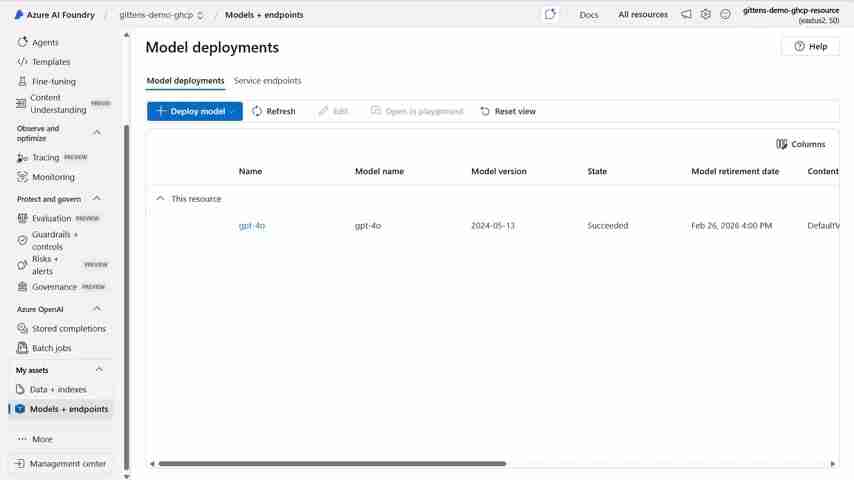
Task: Click the Models + endpoints cube icon
Action: (20, 409)
